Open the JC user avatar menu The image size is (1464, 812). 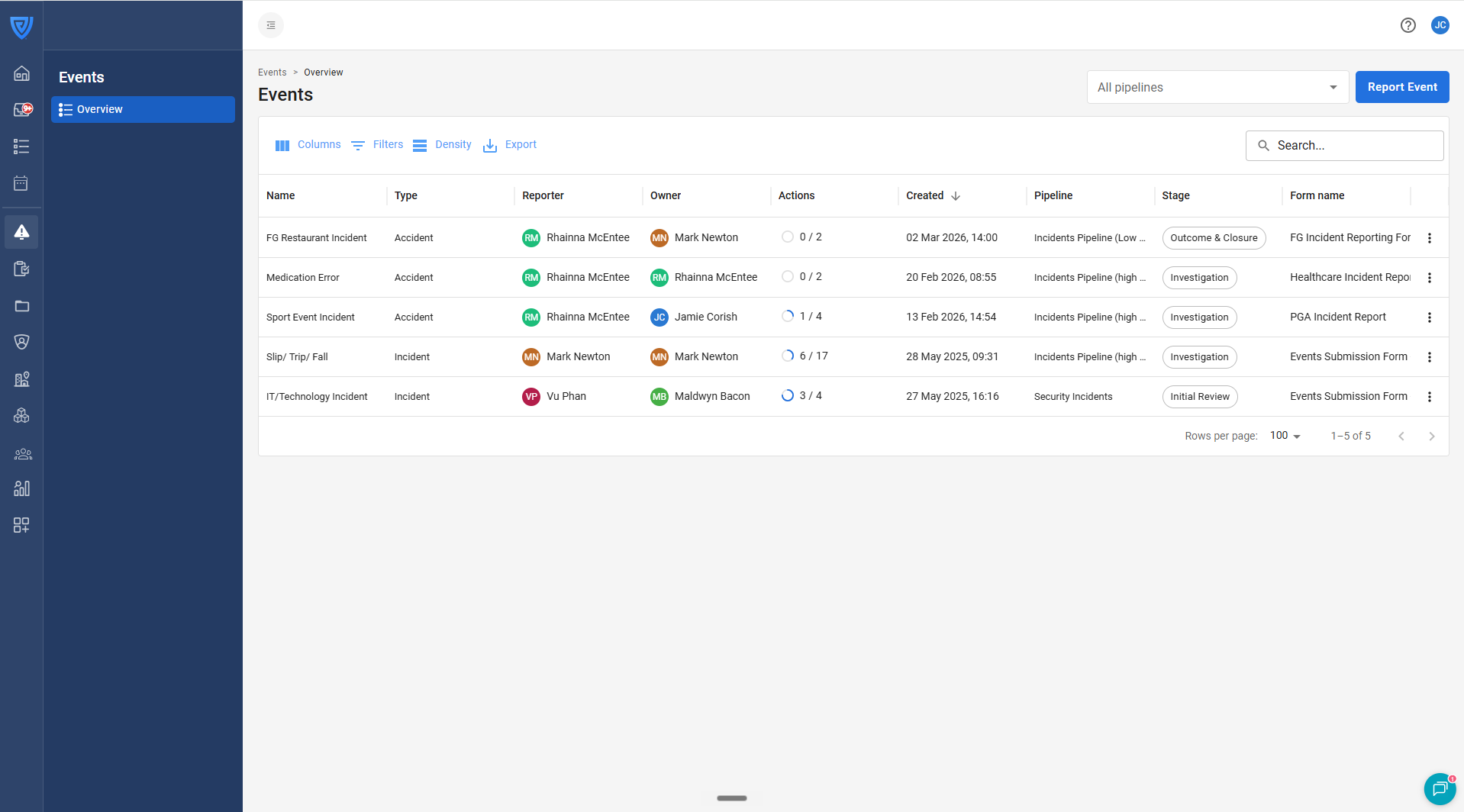pyautogui.click(x=1440, y=25)
